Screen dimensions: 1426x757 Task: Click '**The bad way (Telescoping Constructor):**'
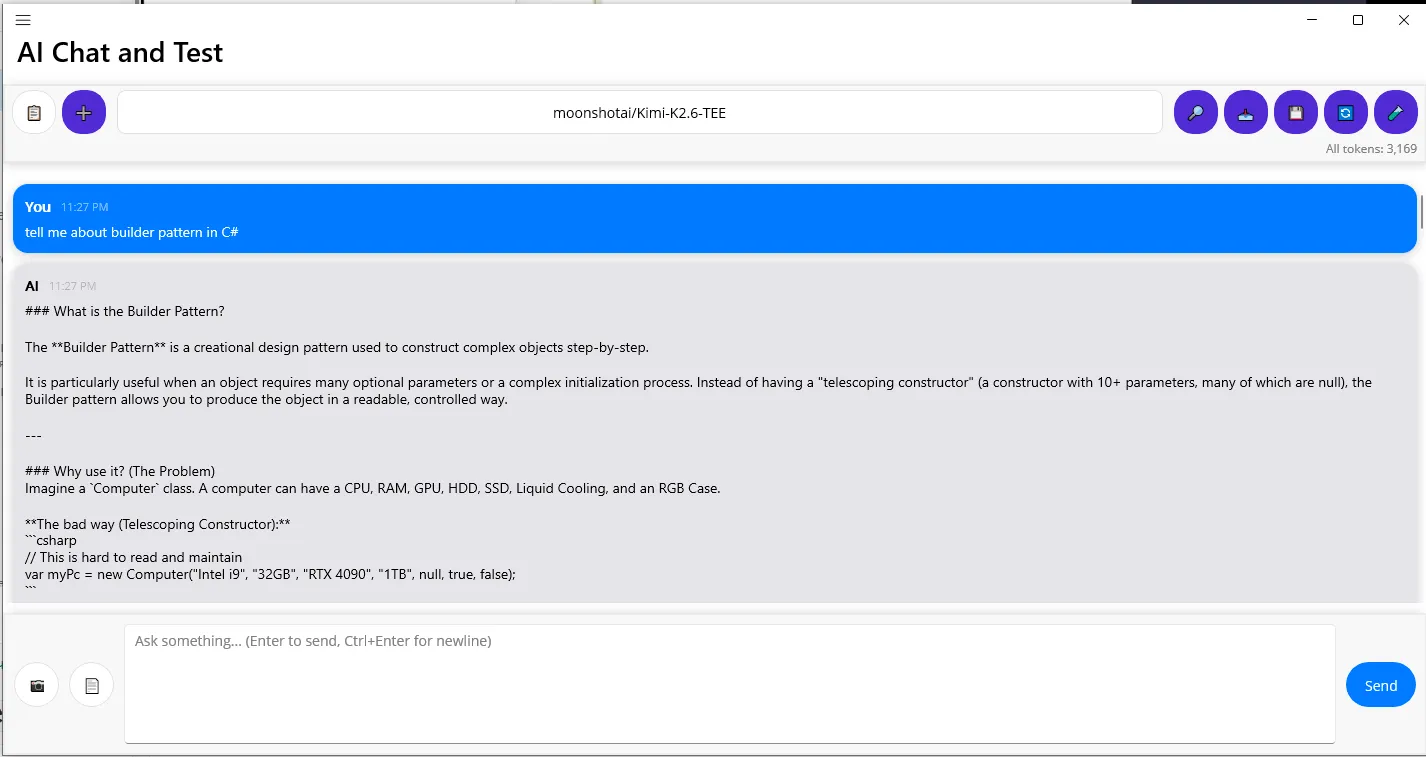158,524
